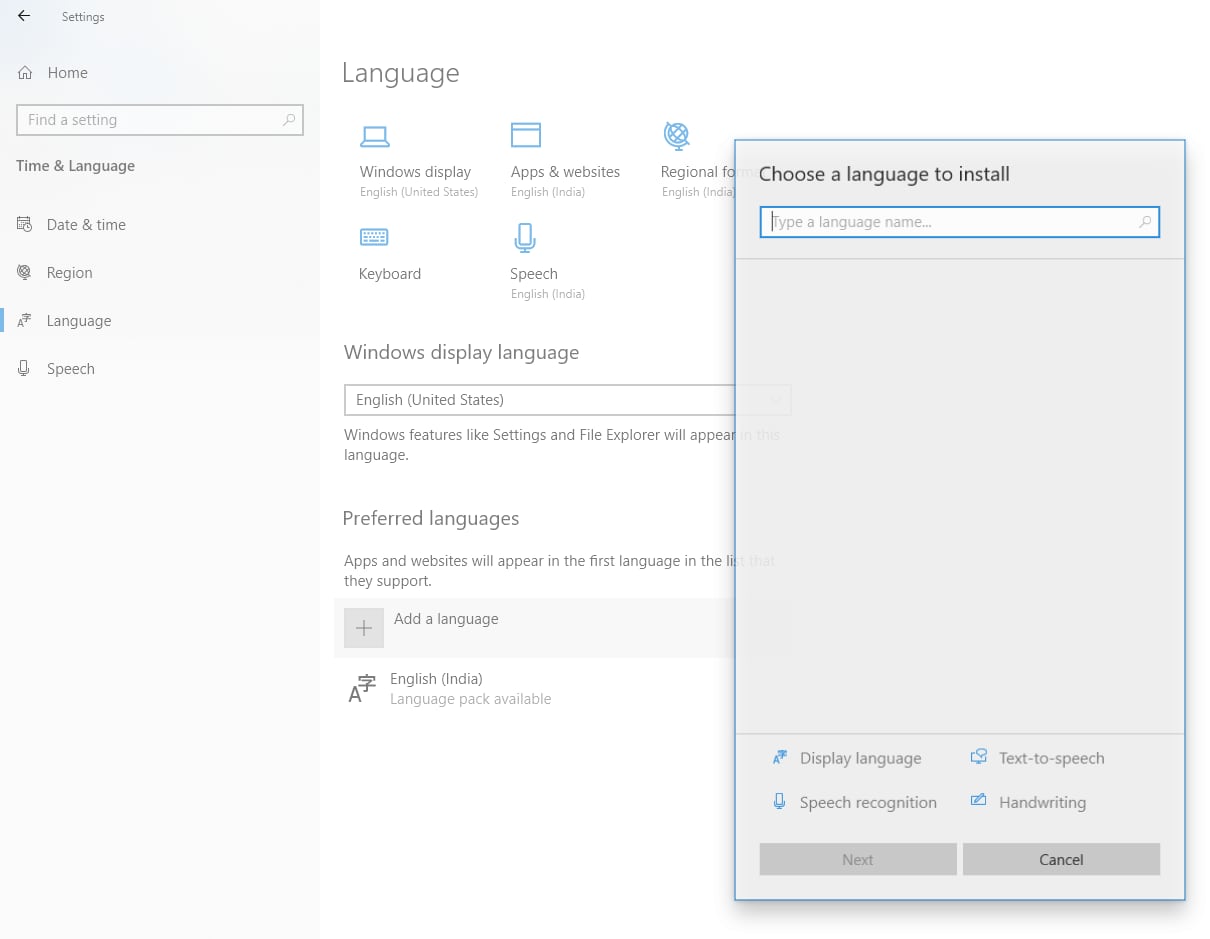
Task: Click the Choose a language to install title
Action: [884, 174]
